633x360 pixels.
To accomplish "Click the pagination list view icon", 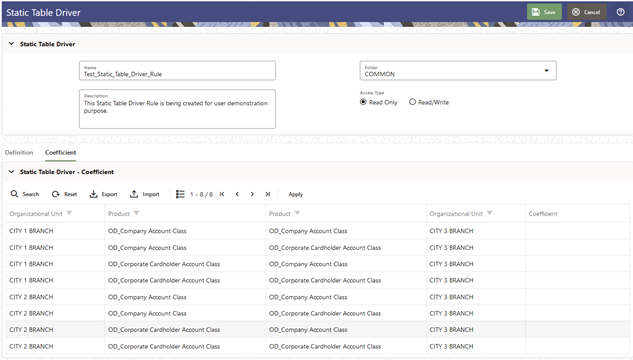I will coord(180,194).
